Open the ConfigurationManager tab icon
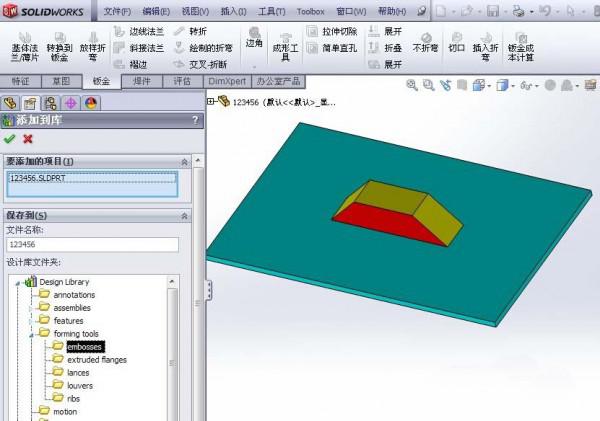The image size is (600, 421). 51,103
